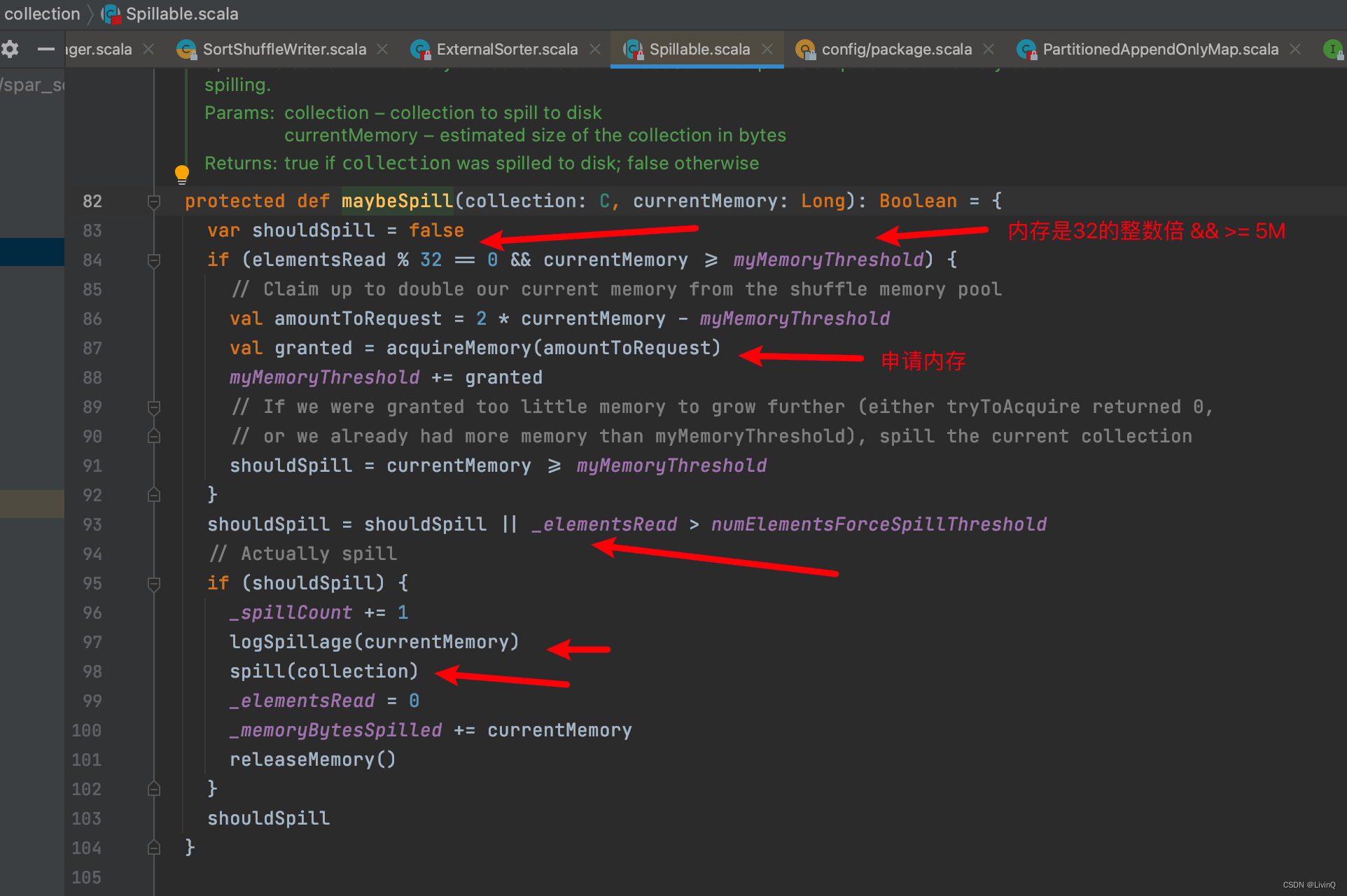Collapse the comment fold at line 89
Screen dimensions: 1347x896
click(x=154, y=407)
